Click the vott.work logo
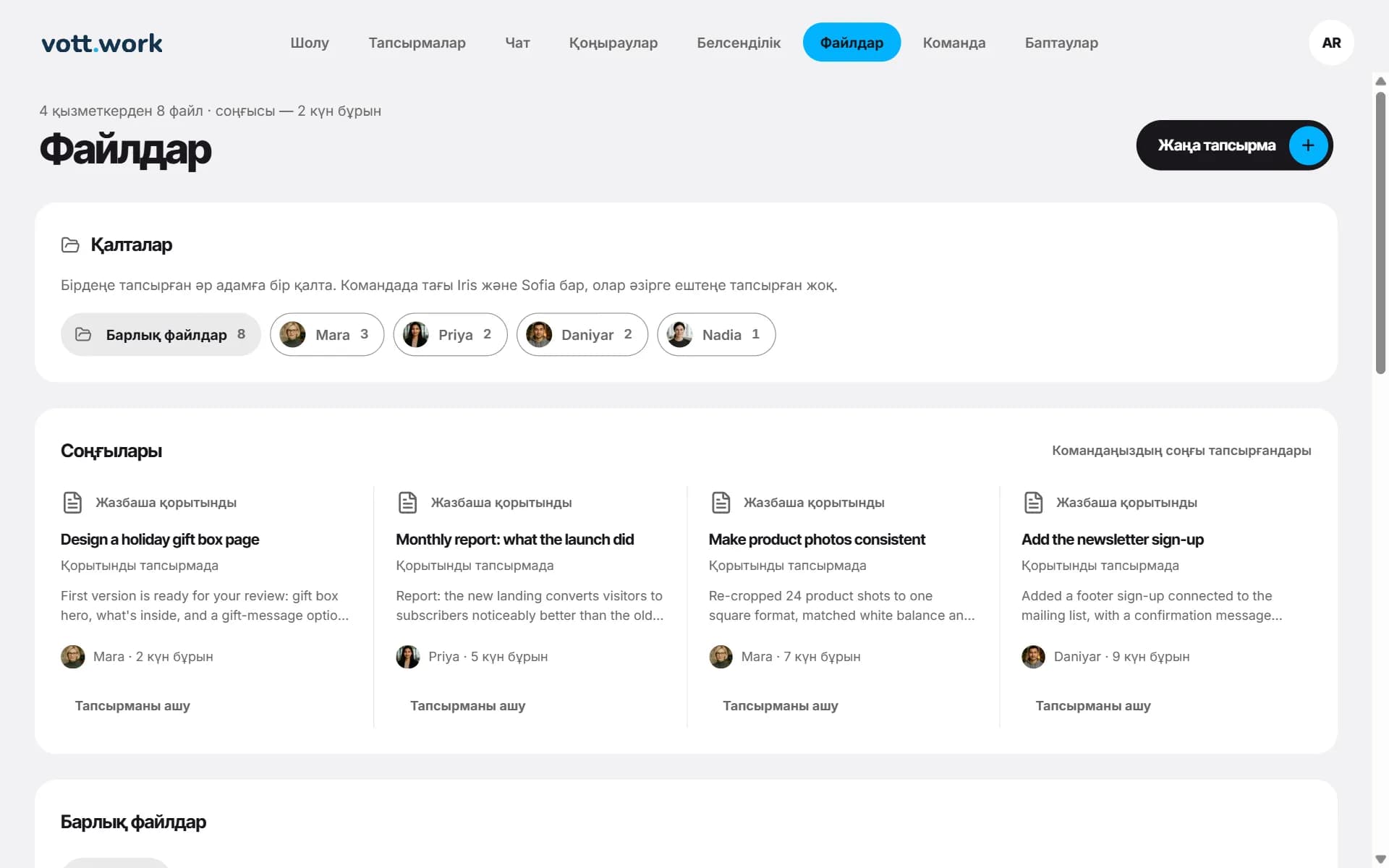The image size is (1389, 868). click(x=102, y=43)
